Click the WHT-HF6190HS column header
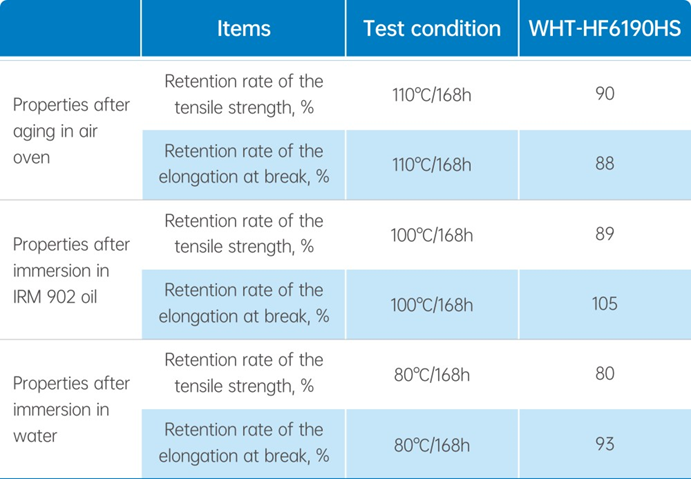The height and width of the screenshot is (479, 691). click(x=604, y=29)
